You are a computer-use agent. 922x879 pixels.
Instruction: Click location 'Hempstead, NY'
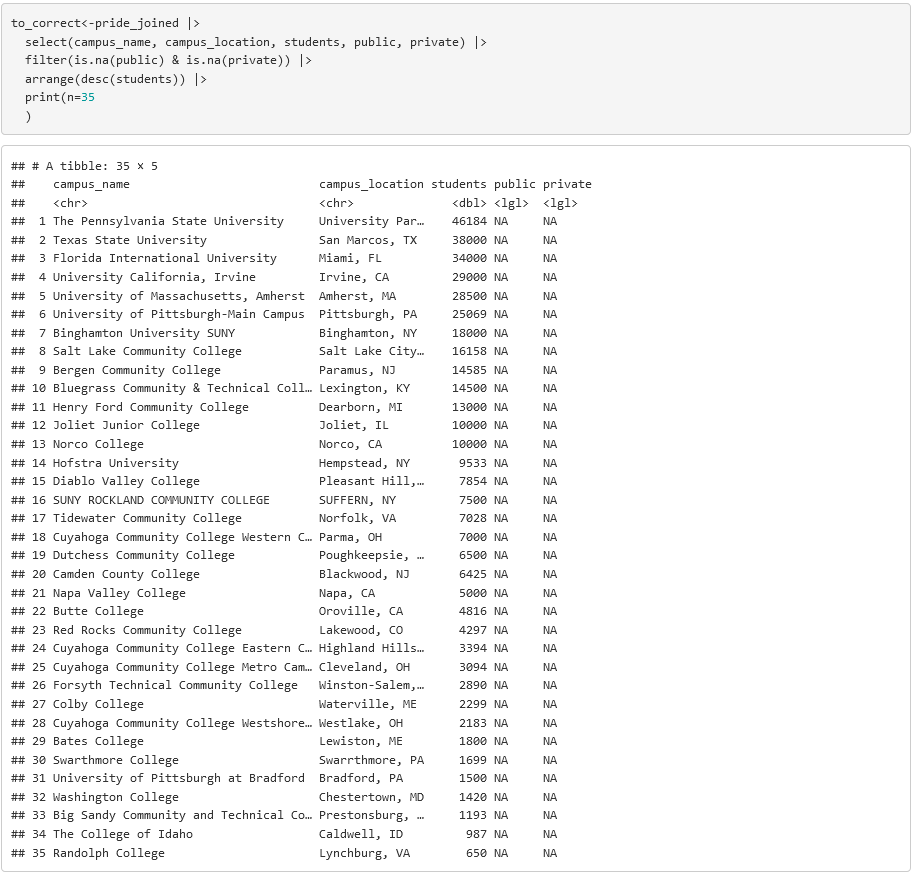(x=364, y=463)
